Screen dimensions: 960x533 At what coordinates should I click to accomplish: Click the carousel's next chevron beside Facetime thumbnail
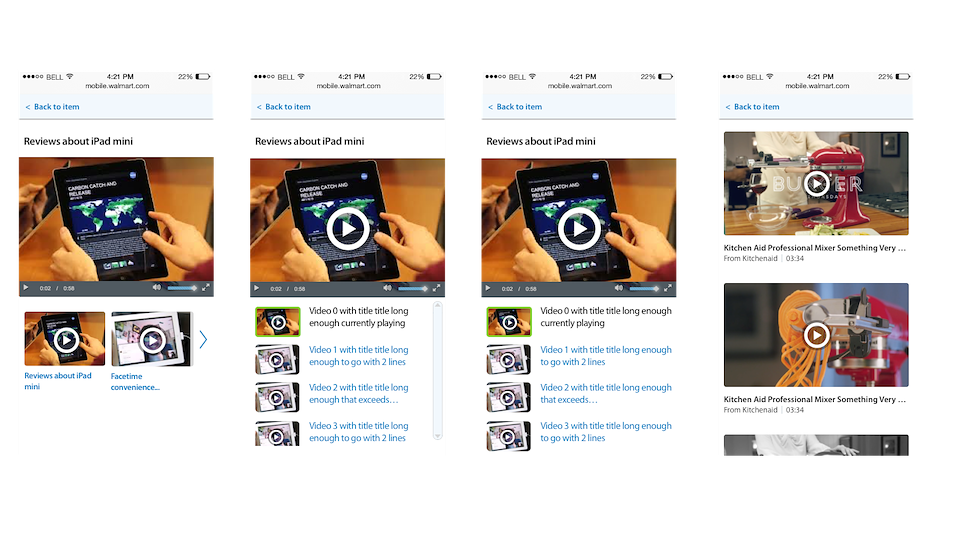point(203,339)
